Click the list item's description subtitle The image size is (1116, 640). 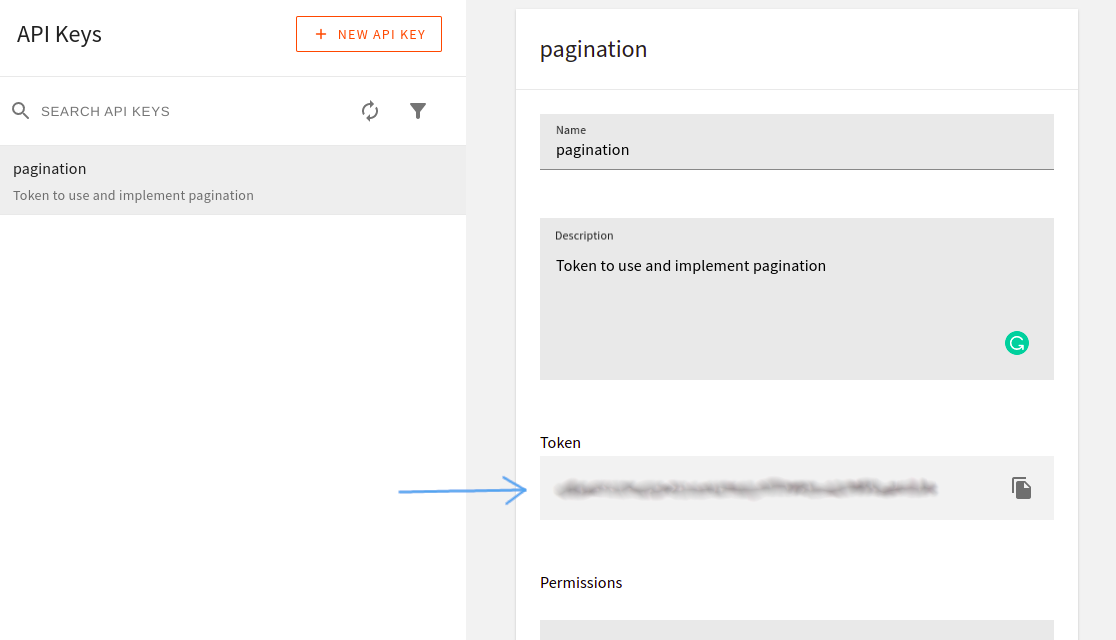point(133,196)
